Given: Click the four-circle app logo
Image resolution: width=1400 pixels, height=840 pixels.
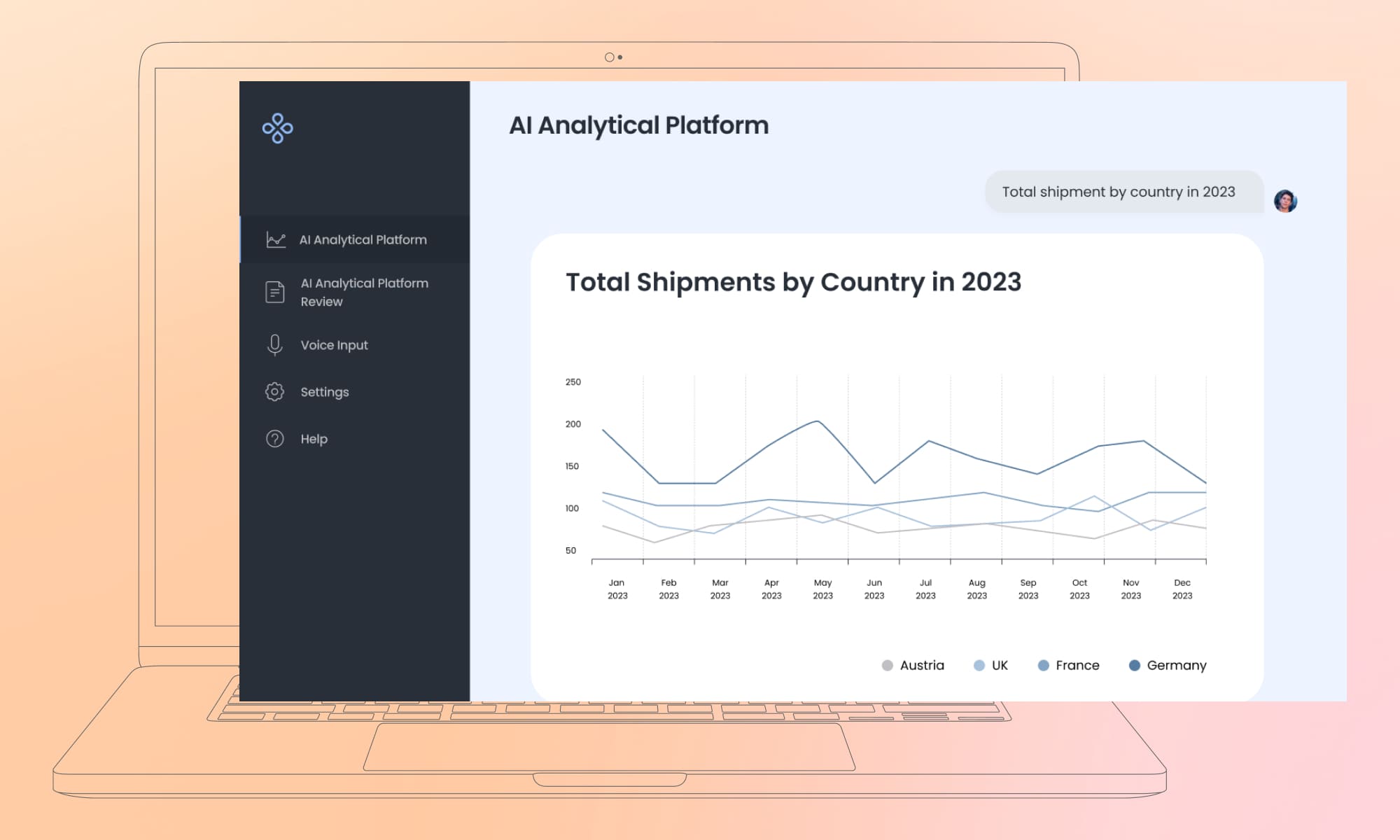Looking at the screenshot, I should 277,128.
